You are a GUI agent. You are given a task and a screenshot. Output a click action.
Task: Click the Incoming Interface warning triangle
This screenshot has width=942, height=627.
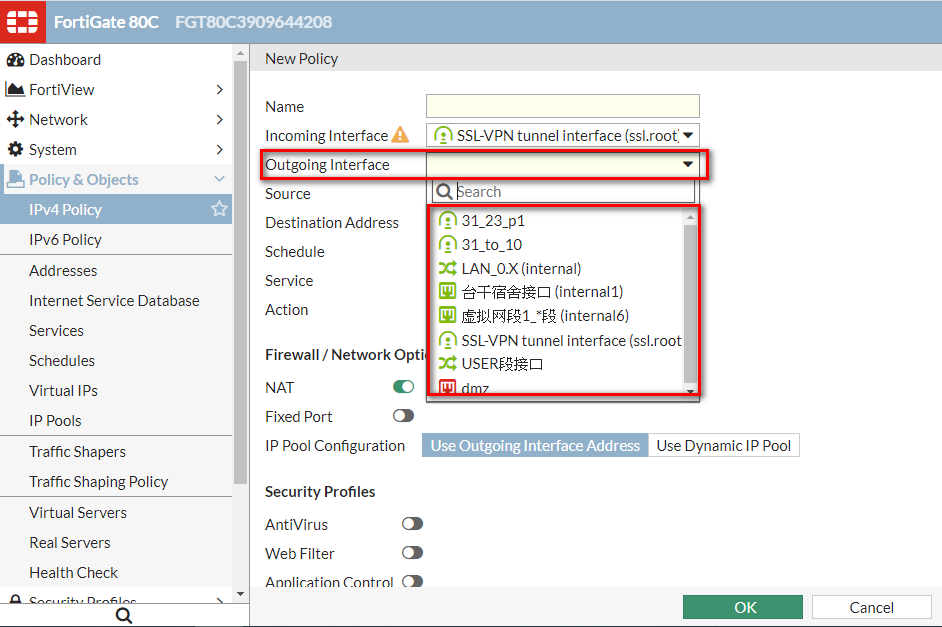400,135
